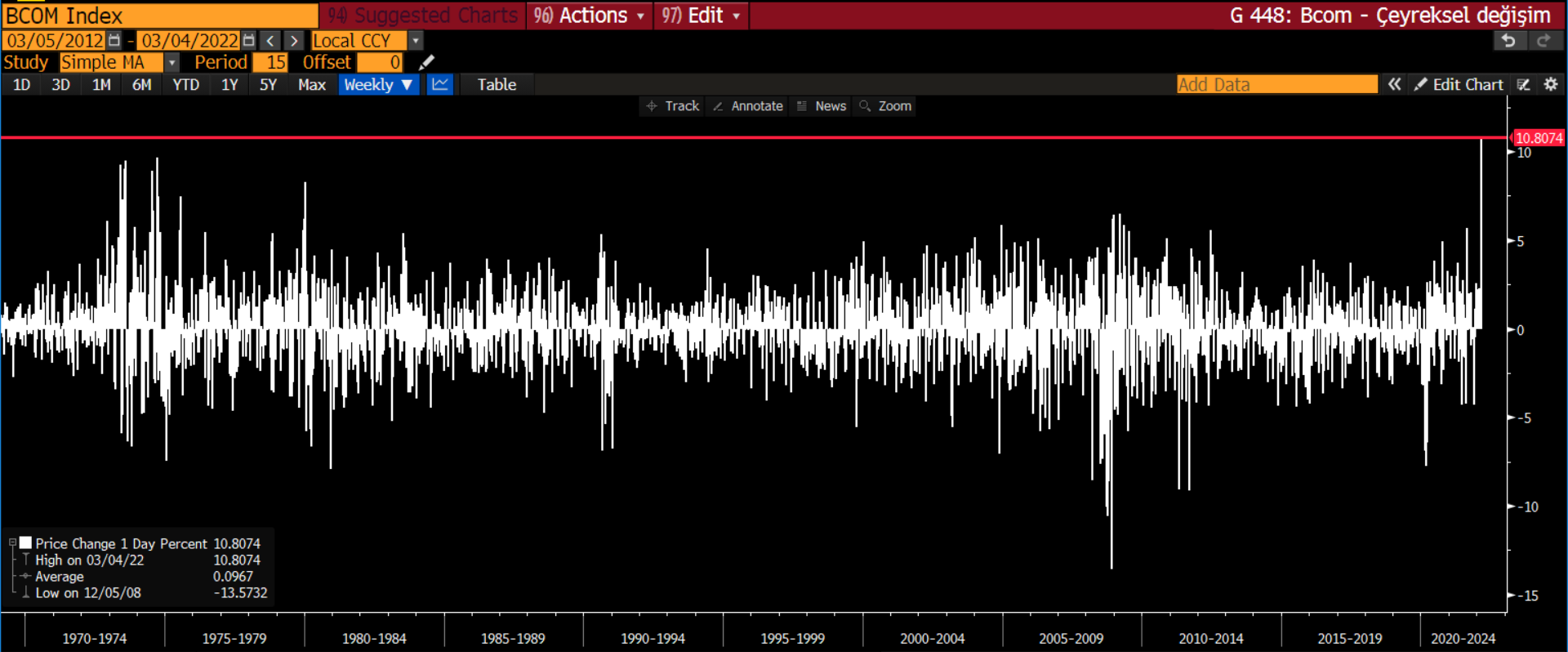Click the 2020-2024 axis label
Image resolution: width=1568 pixels, height=652 pixels.
1463,638
